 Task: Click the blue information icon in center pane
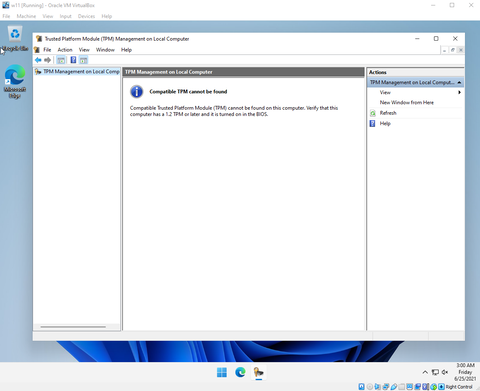pos(137,91)
